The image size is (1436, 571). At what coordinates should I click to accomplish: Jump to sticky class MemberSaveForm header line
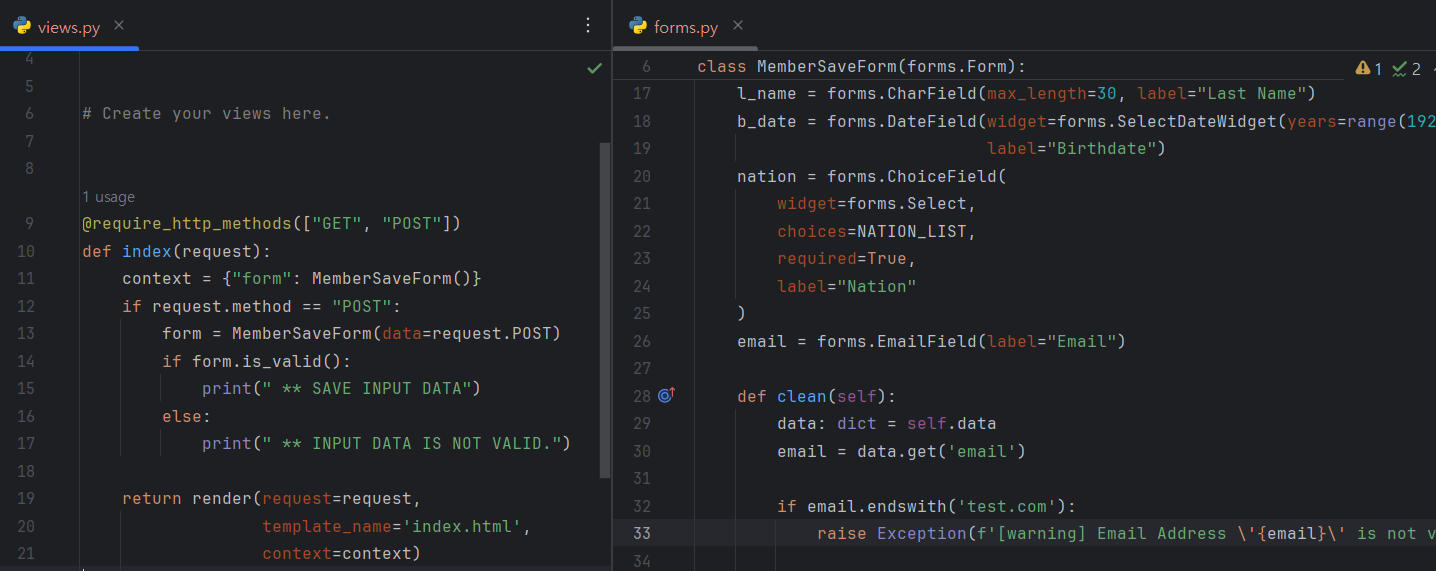[861, 67]
